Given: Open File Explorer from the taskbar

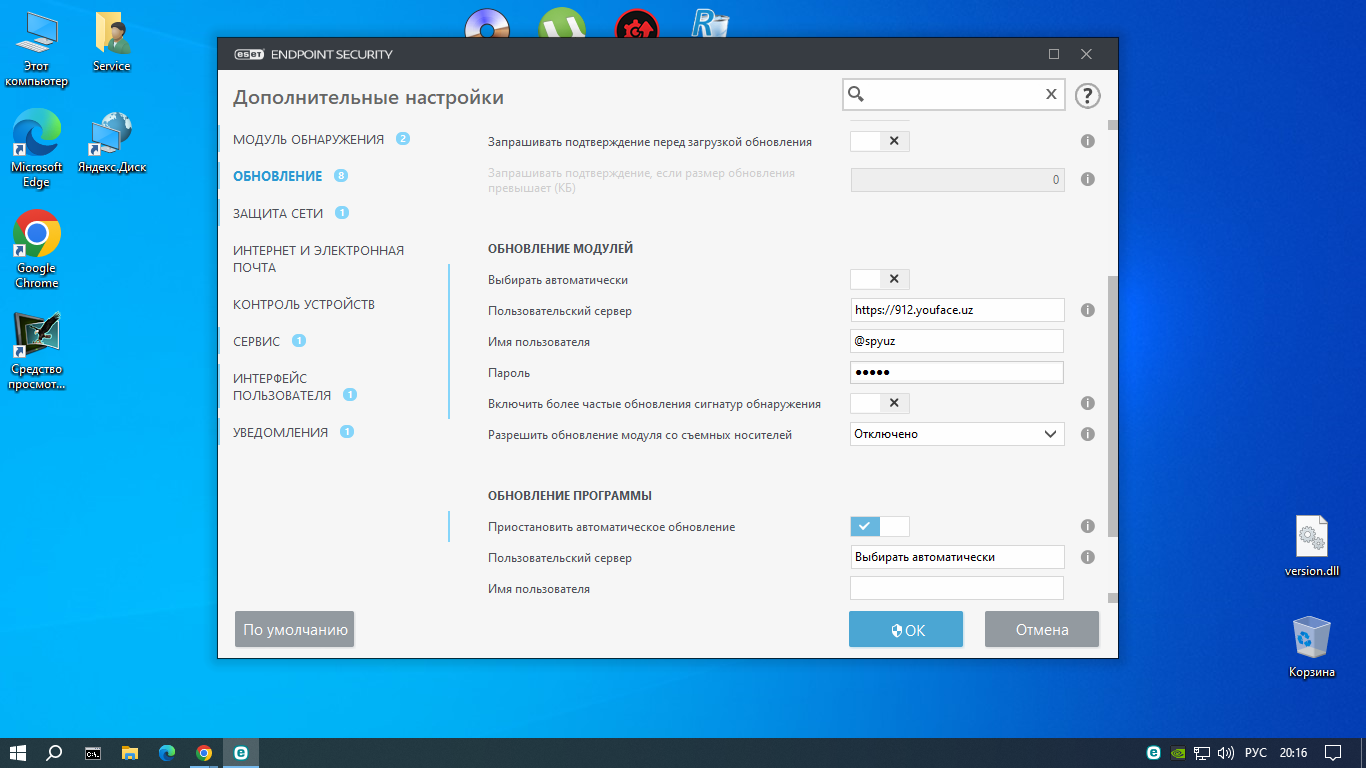Looking at the screenshot, I should pyautogui.click(x=129, y=753).
